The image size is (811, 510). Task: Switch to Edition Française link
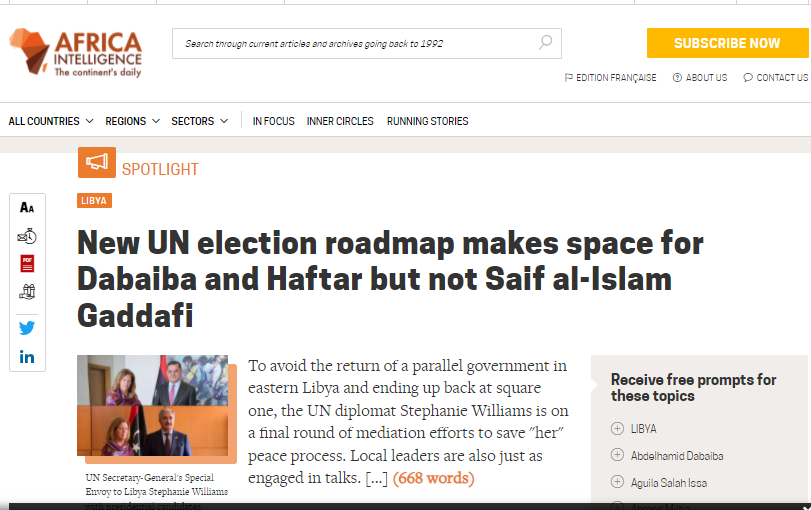[x=610, y=78]
